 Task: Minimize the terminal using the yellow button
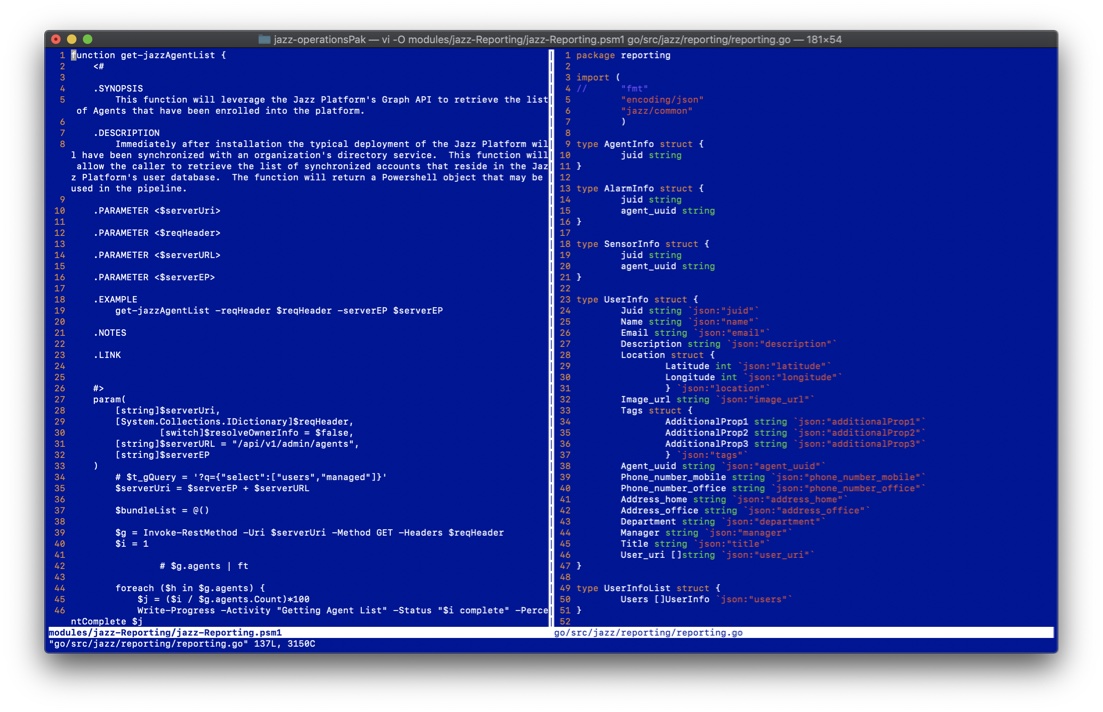(72, 39)
